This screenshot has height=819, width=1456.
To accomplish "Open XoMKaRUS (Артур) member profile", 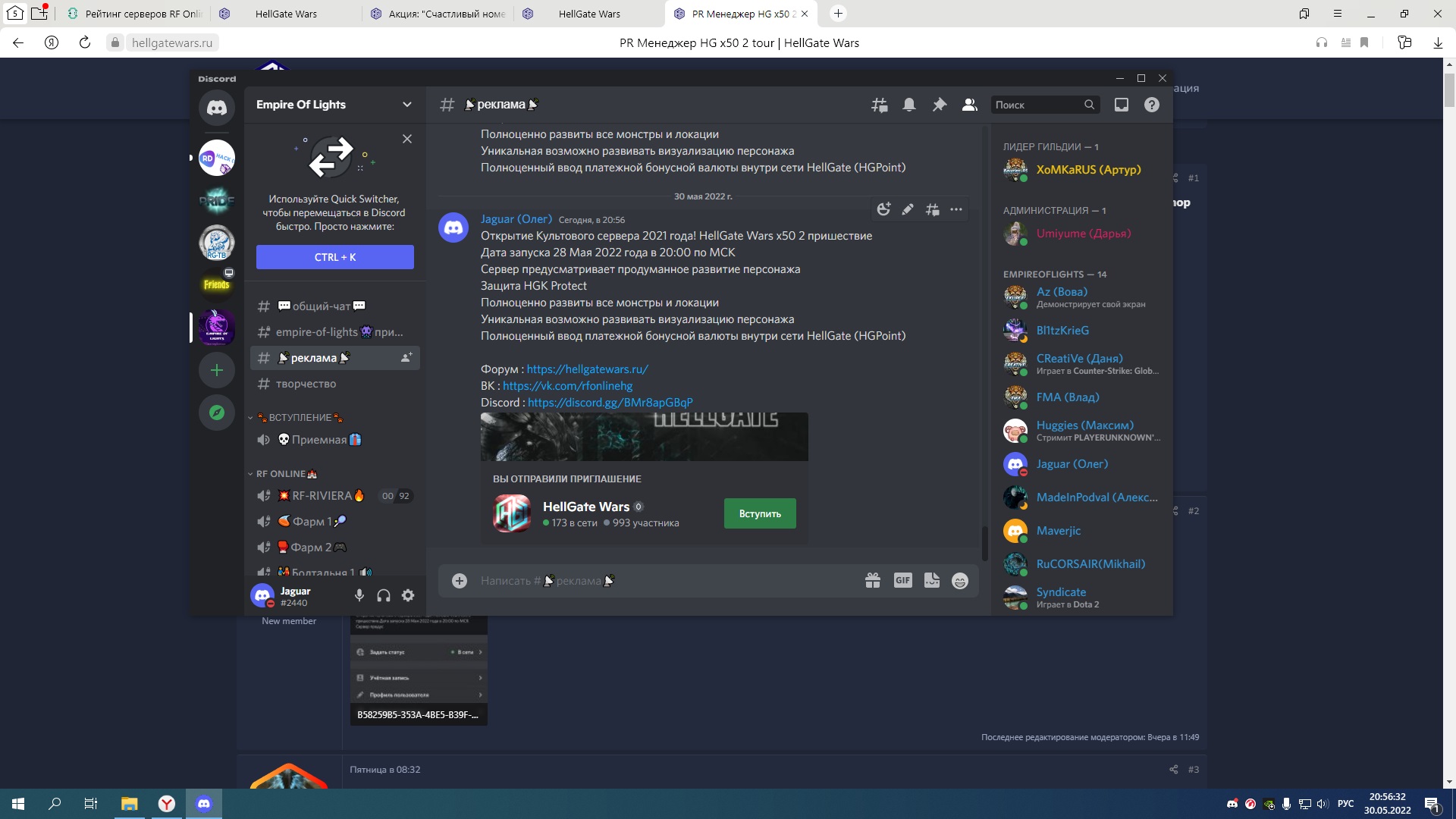I will pyautogui.click(x=1082, y=170).
